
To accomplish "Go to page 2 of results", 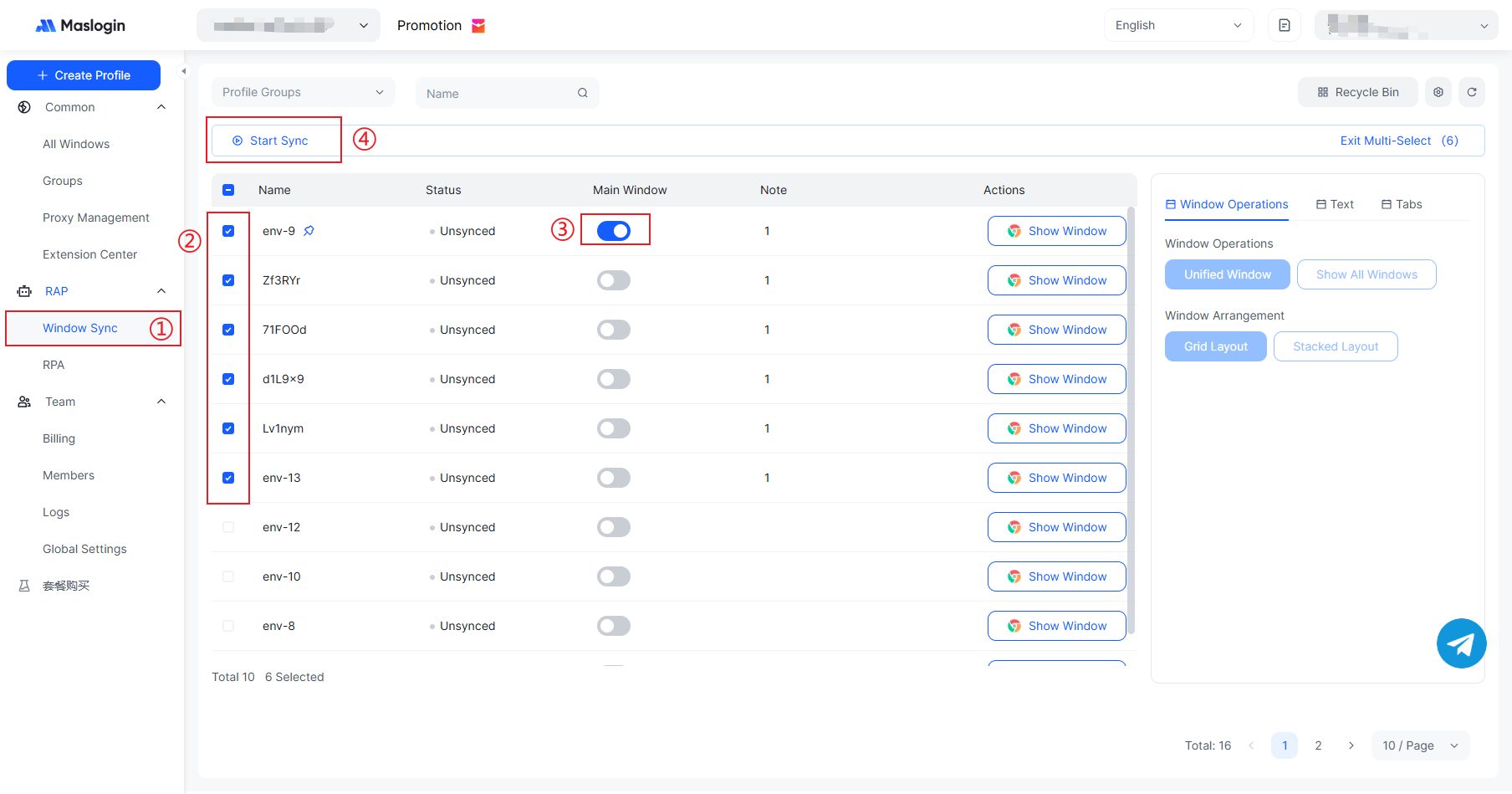I will [x=1318, y=745].
